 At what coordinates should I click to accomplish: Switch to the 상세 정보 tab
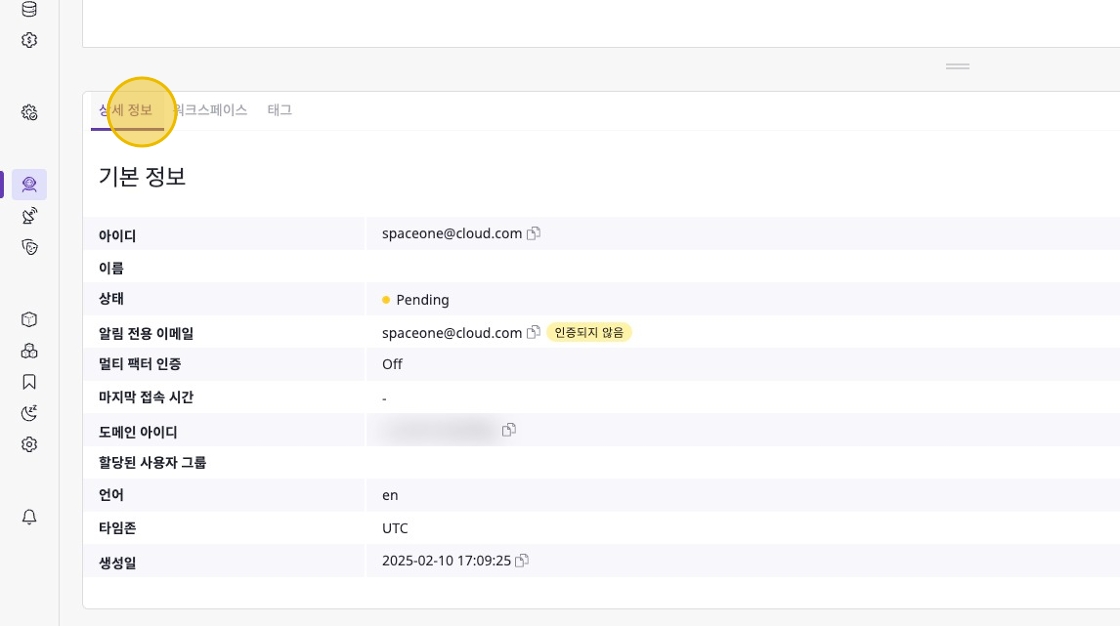(x=126, y=110)
